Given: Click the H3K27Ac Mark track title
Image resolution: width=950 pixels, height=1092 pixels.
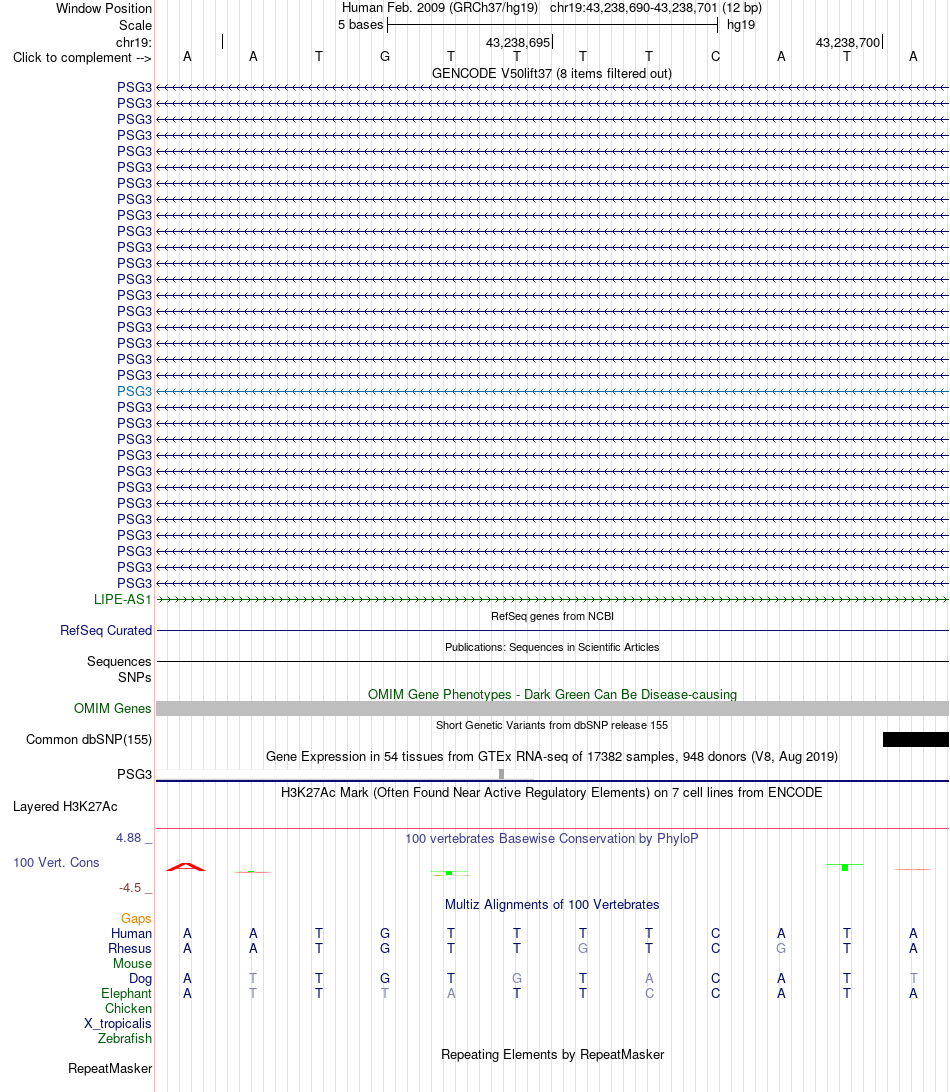Looking at the screenshot, I should [552, 793].
